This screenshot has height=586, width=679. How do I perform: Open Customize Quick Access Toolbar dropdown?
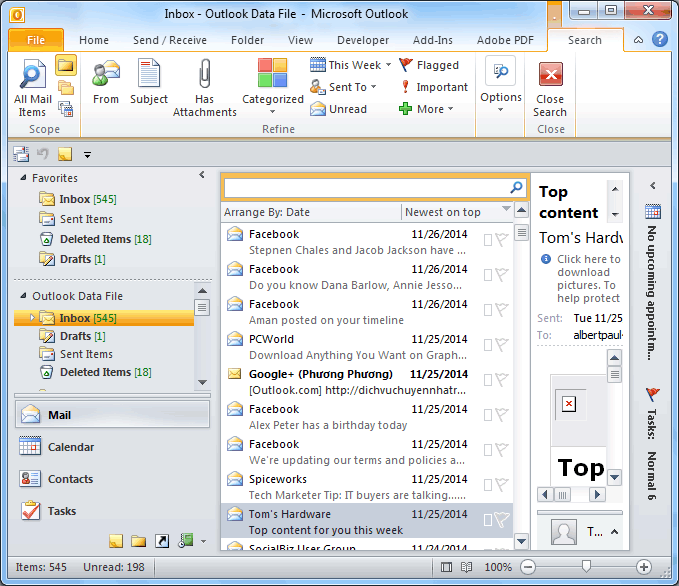click(x=87, y=155)
